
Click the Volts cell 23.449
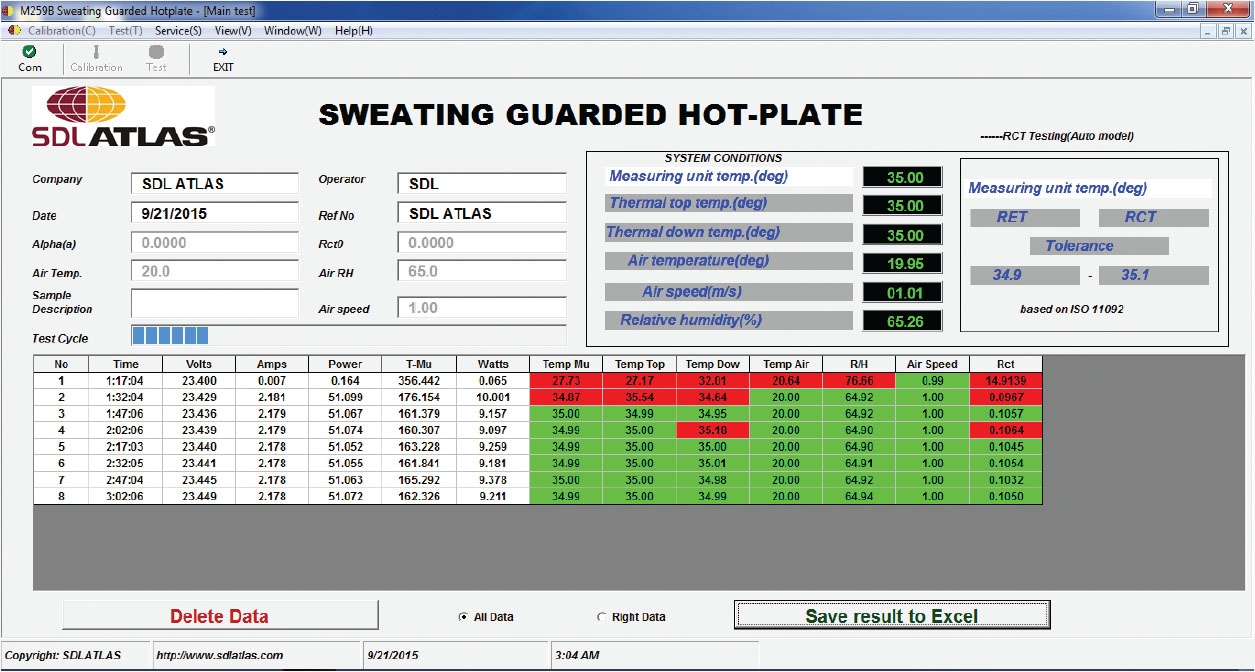point(199,496)
